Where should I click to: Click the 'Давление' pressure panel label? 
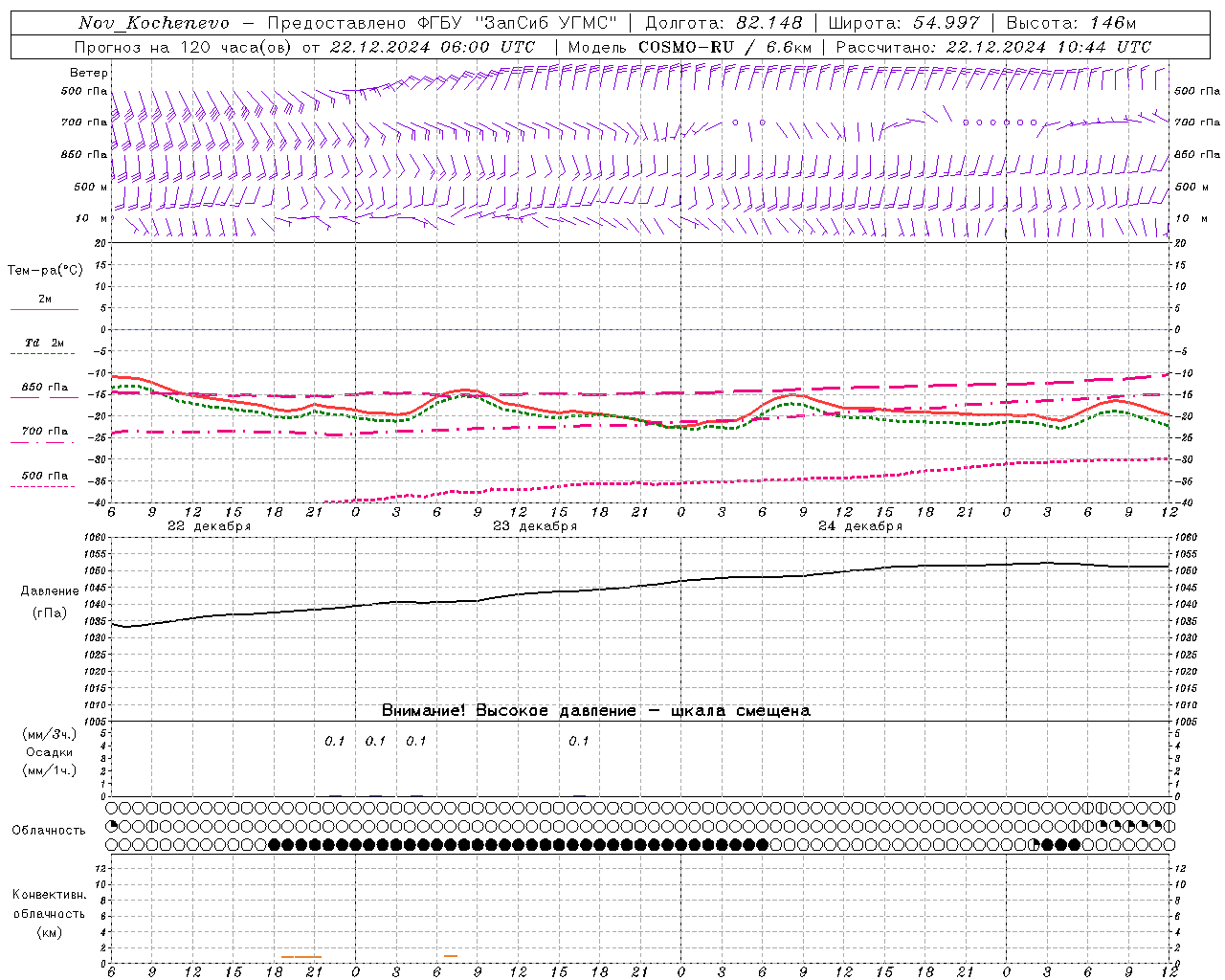[x=50, y=591]
